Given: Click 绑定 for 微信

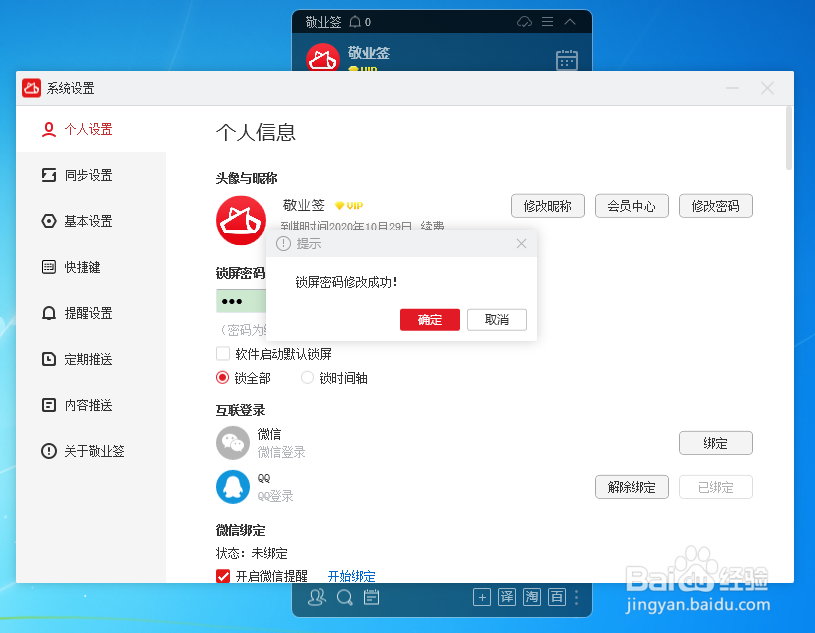Looking at the screenshot, I should click(716, 443).
